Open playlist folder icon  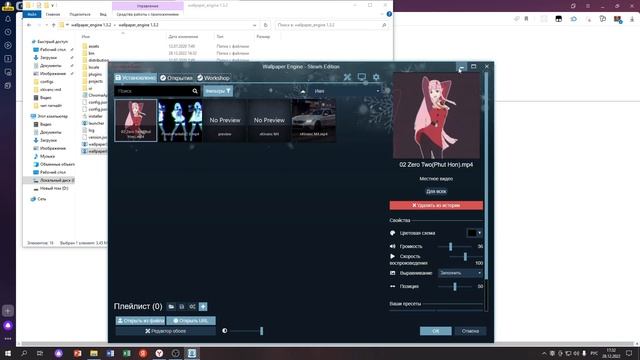(171, 307)
